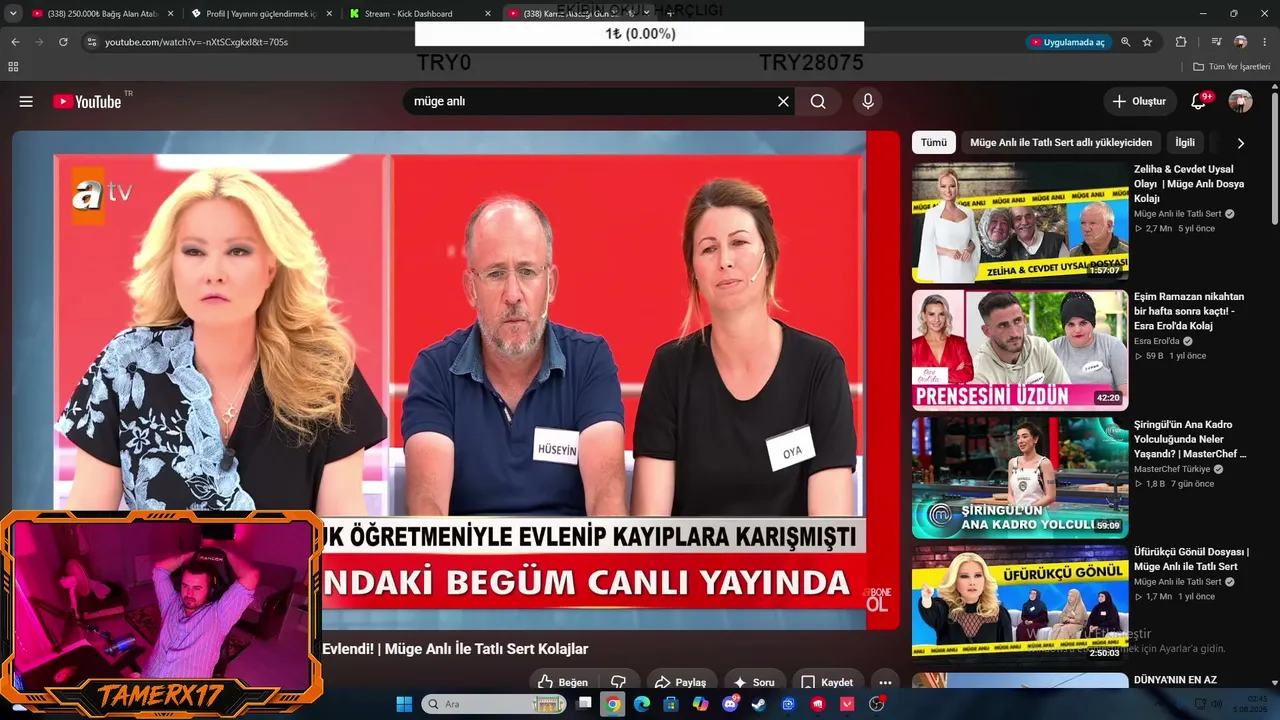Image resolution: width=1280 pixels, height=720 pixels.
Task: Open the MasterChef Şiringül video thumbnail
Action: [x=1020, y=478]
